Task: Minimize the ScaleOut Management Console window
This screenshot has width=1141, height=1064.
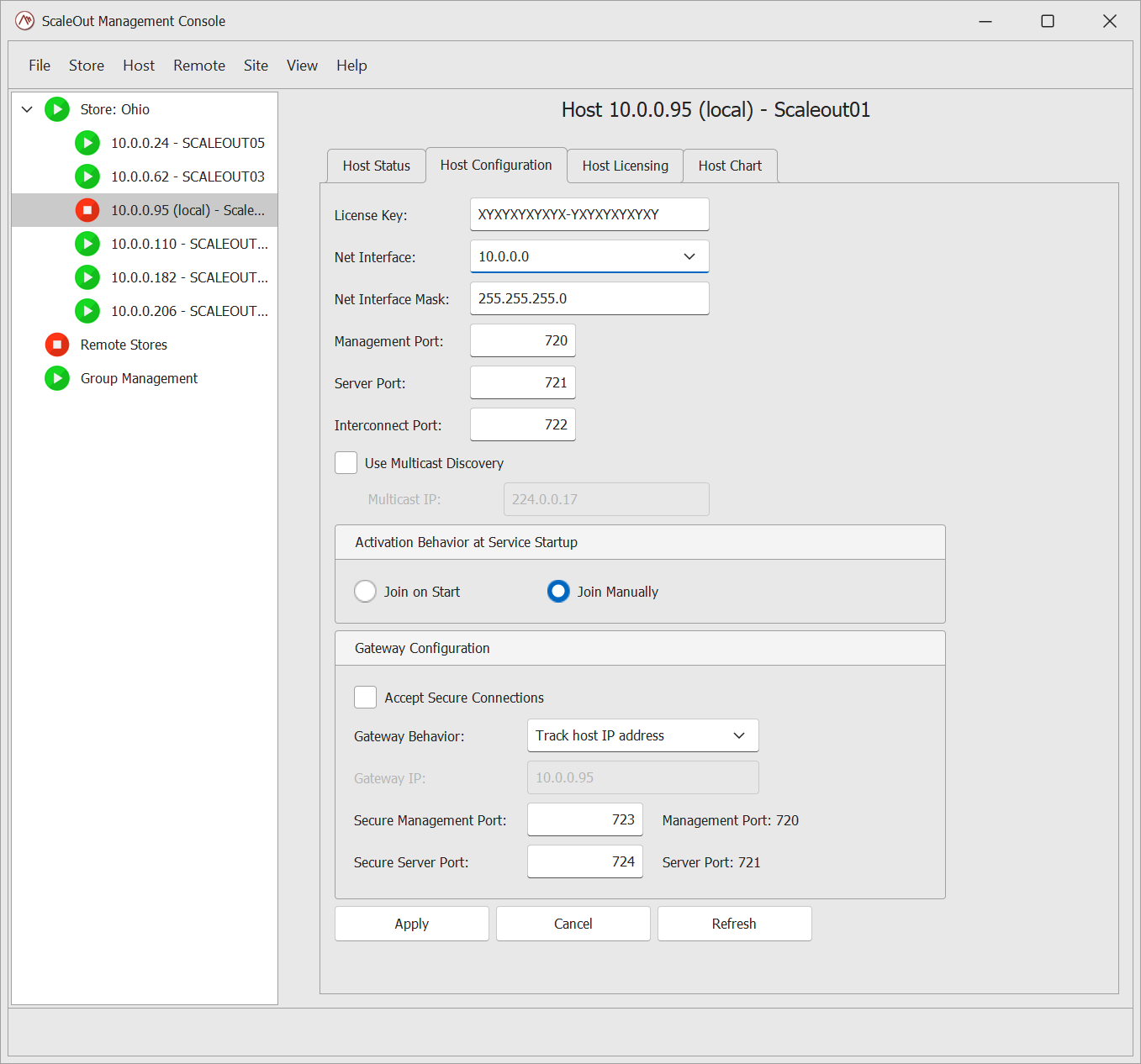Action: point(985,21)
